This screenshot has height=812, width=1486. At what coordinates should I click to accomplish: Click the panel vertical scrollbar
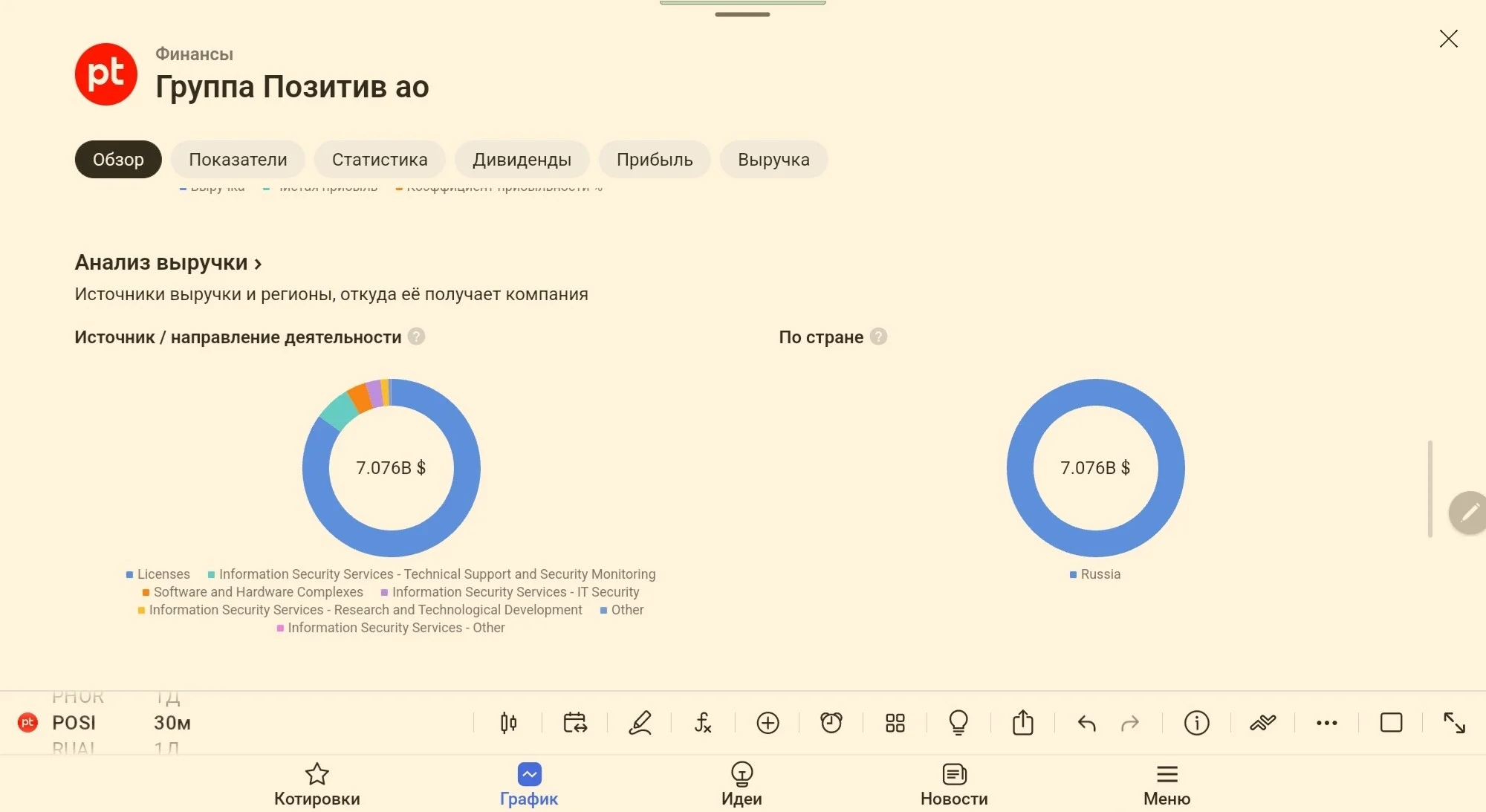1430,489
